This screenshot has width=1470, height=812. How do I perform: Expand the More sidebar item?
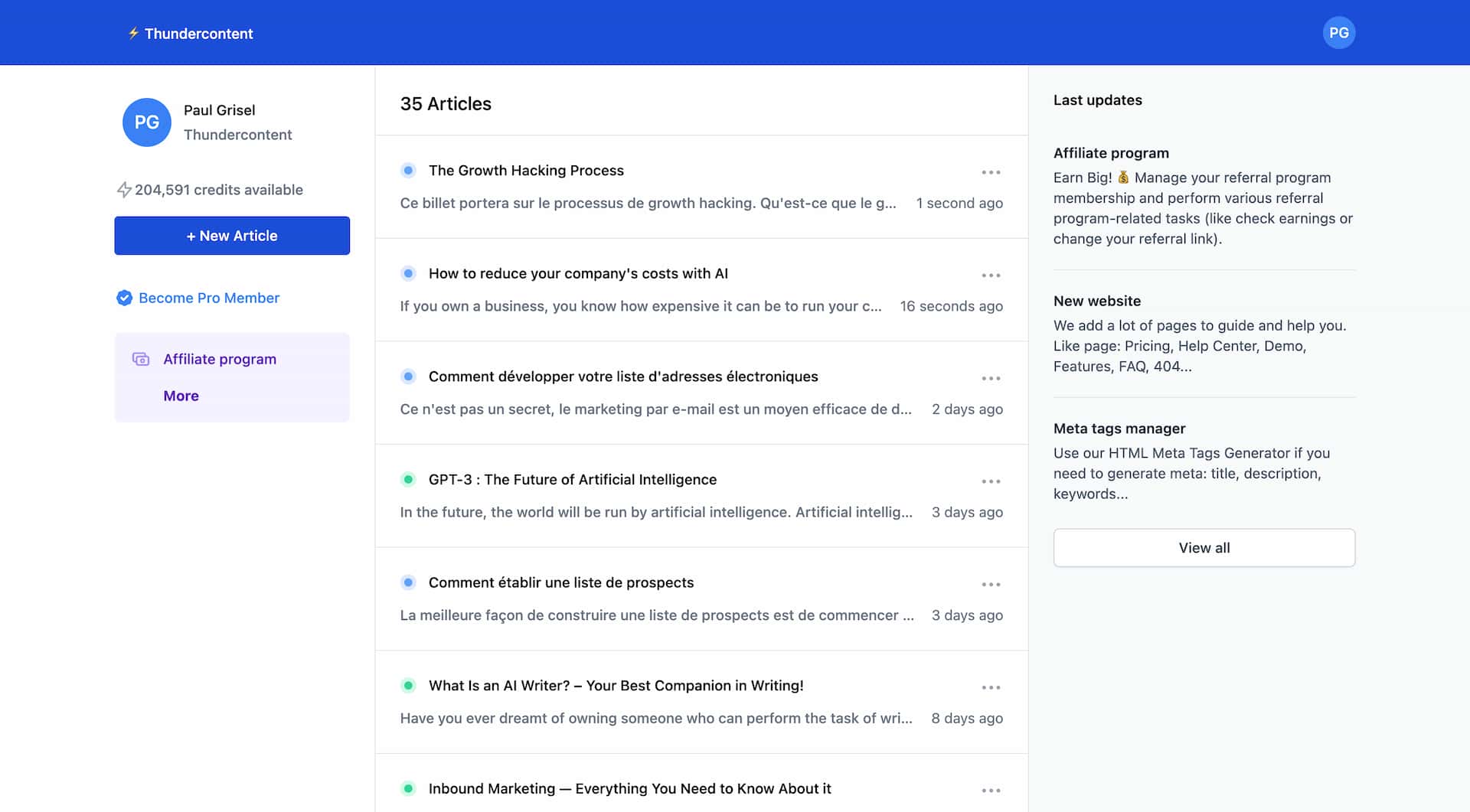click(181, 396)
